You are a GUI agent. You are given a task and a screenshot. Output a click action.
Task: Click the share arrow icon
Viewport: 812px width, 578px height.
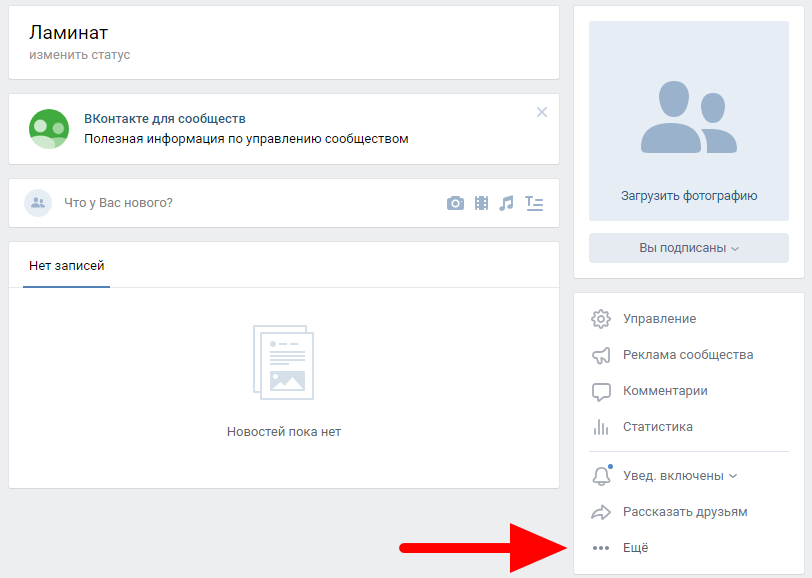pyautogui.click(x=601, y=512)
